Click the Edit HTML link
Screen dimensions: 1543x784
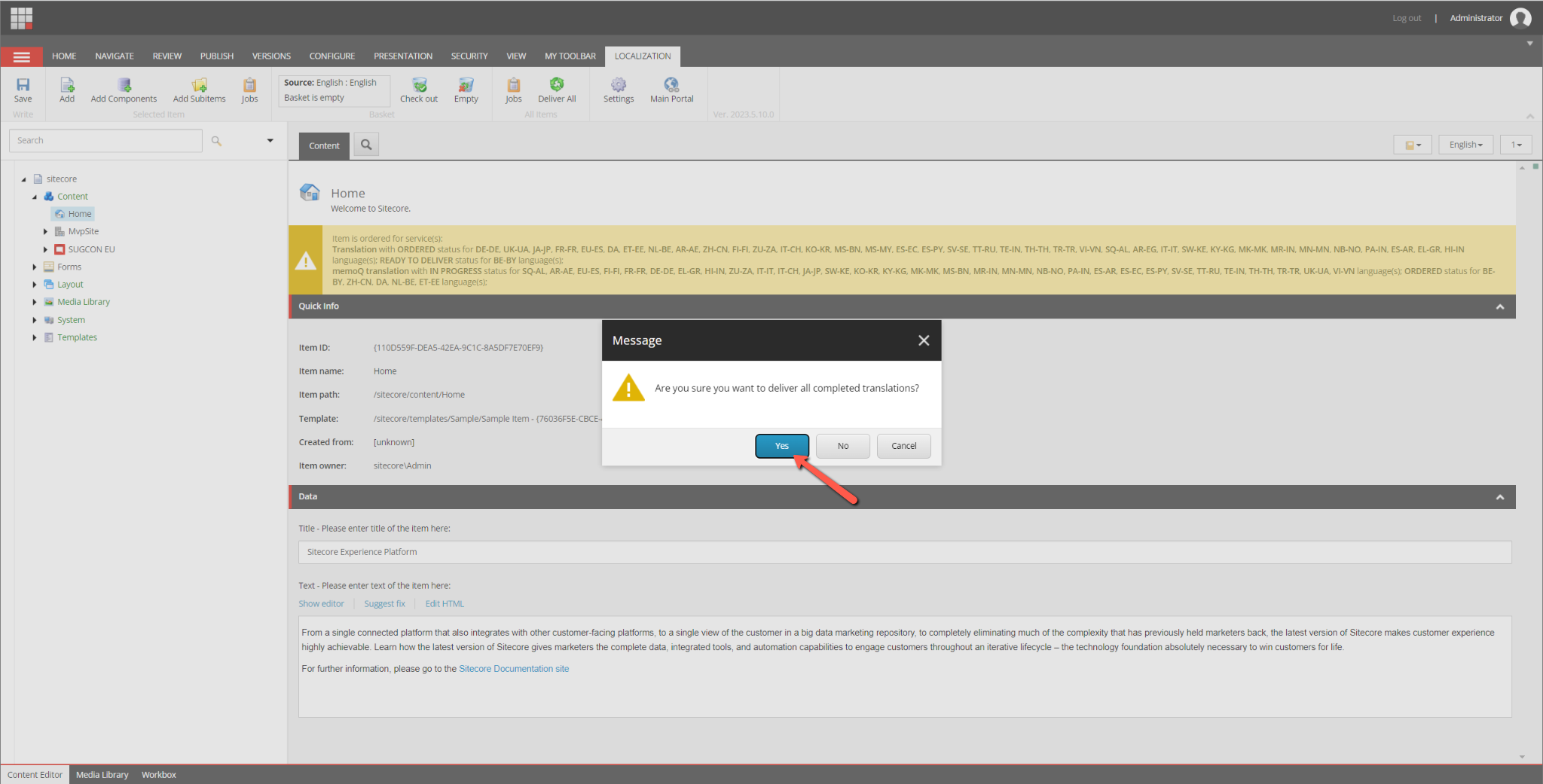tap(445, 604)
